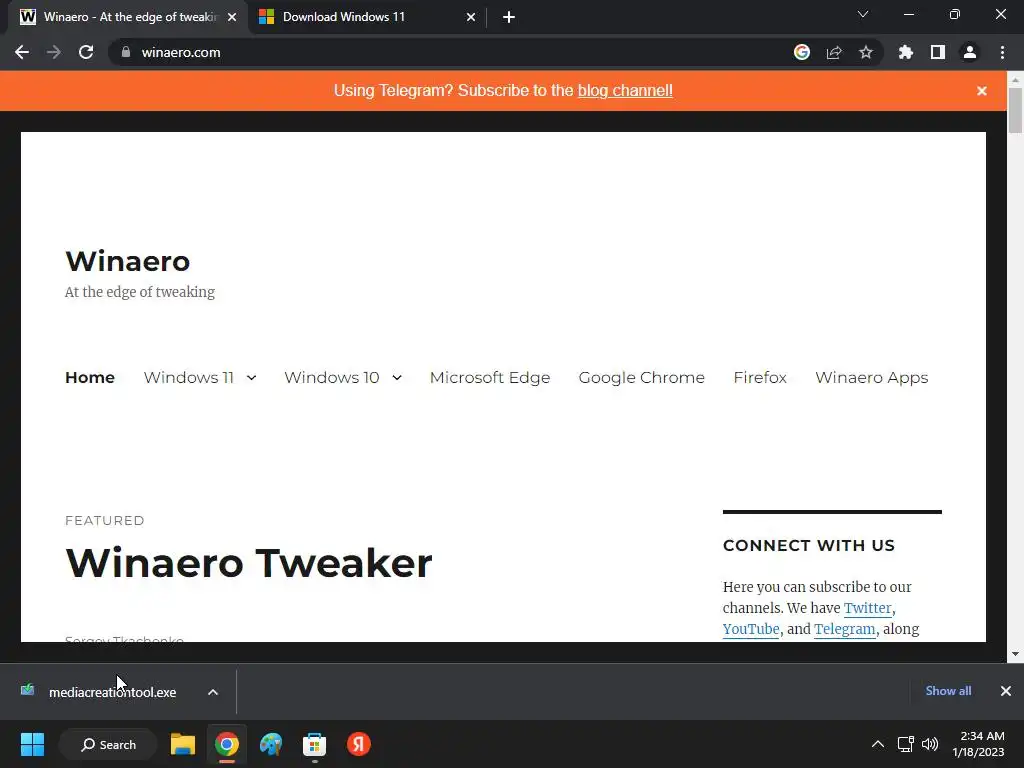Expand the Windows 11 submenu chevron

[x=251, y=377]
